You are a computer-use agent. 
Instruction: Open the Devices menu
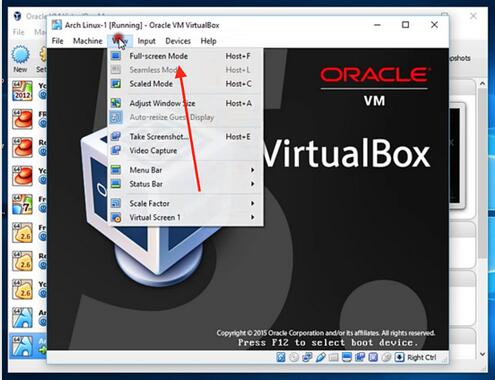(178, 41)
